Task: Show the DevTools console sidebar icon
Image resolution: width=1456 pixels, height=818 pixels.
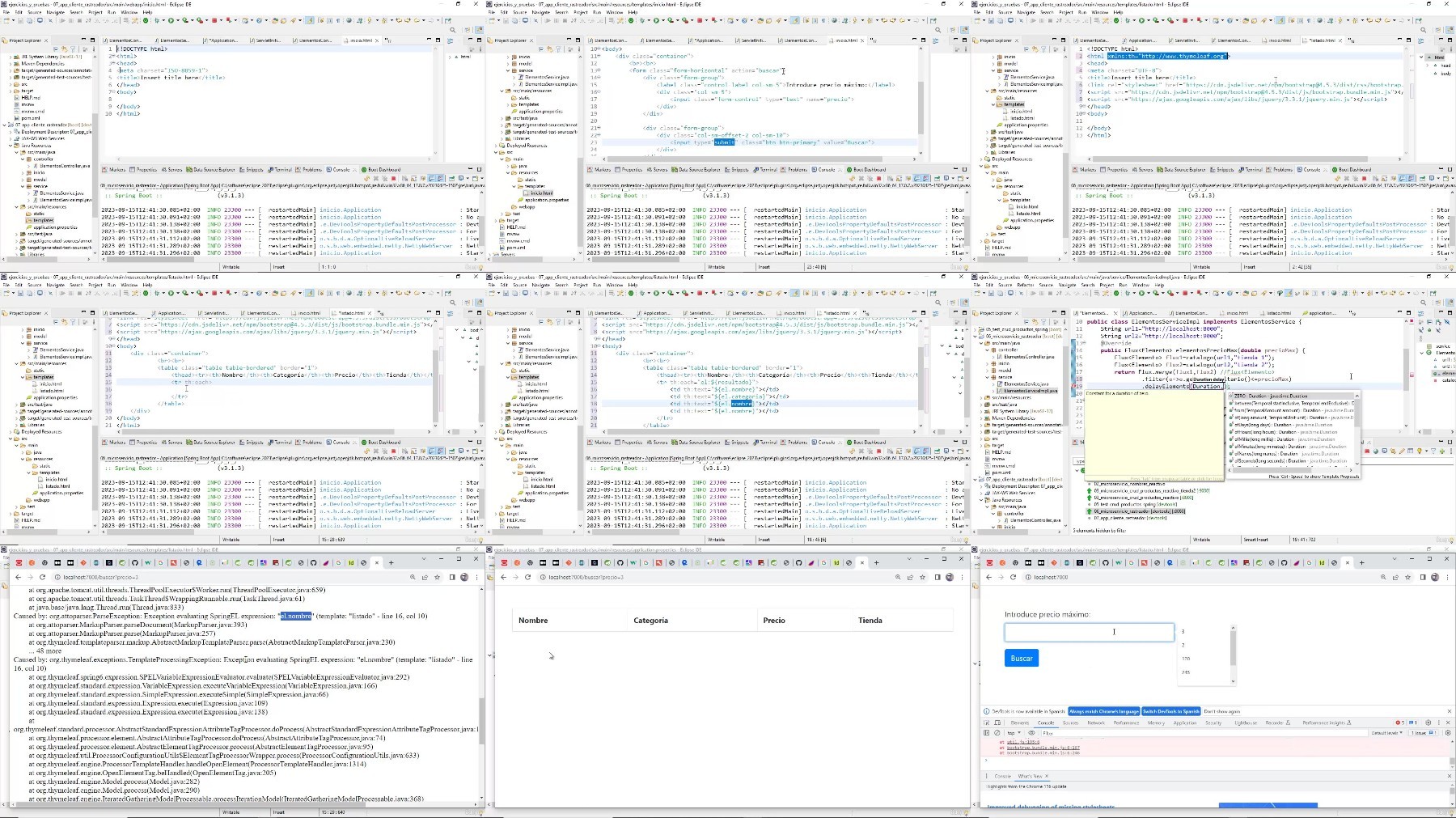Action: (987, 733)
